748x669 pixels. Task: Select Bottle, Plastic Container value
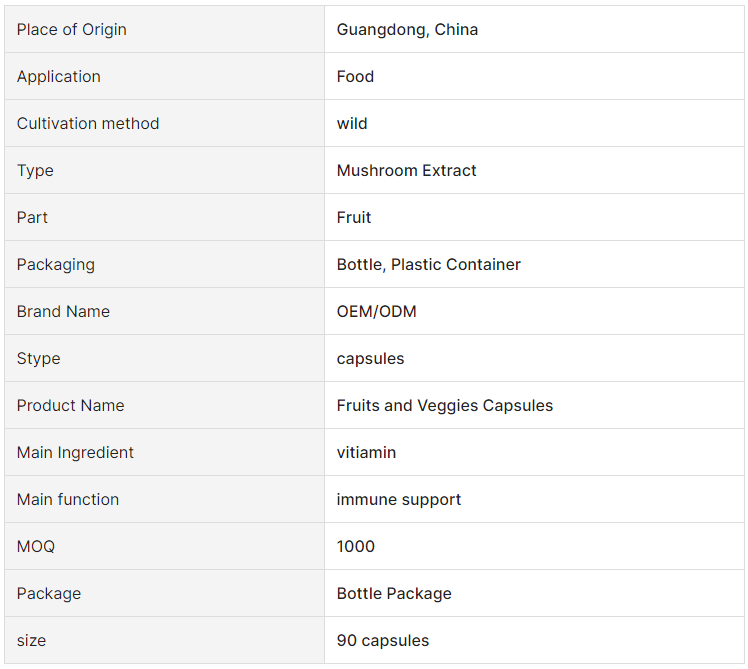[x=428, y=264]
